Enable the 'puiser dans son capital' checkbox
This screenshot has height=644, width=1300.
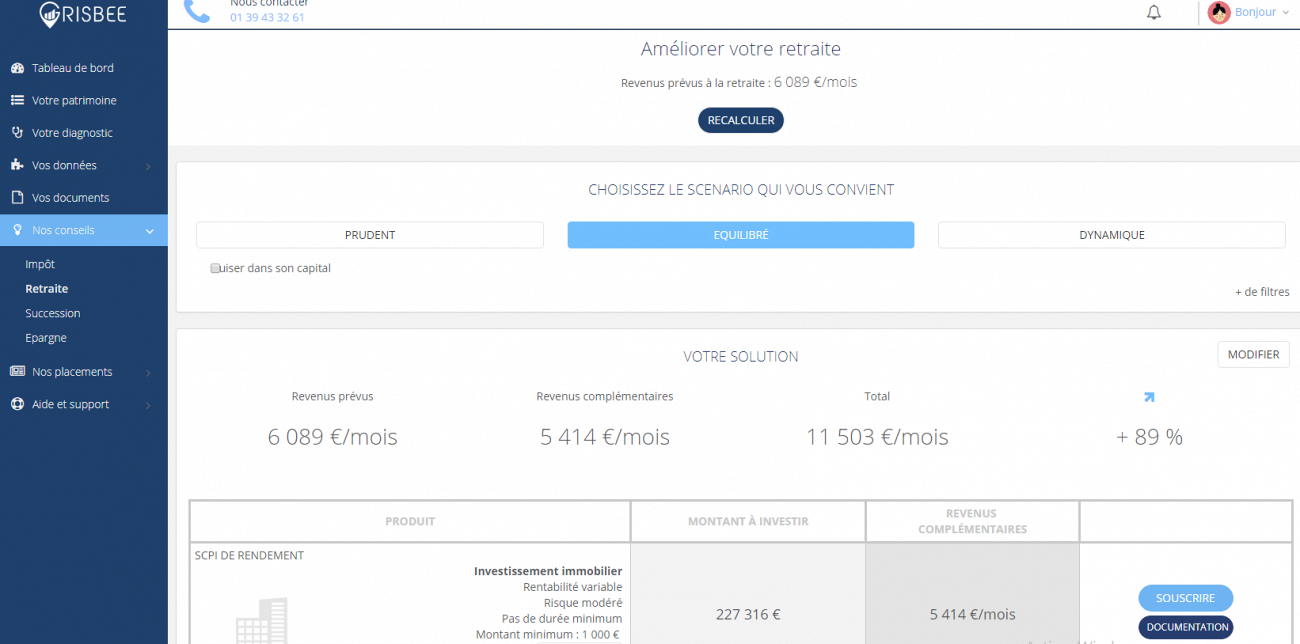click(215, 268)
